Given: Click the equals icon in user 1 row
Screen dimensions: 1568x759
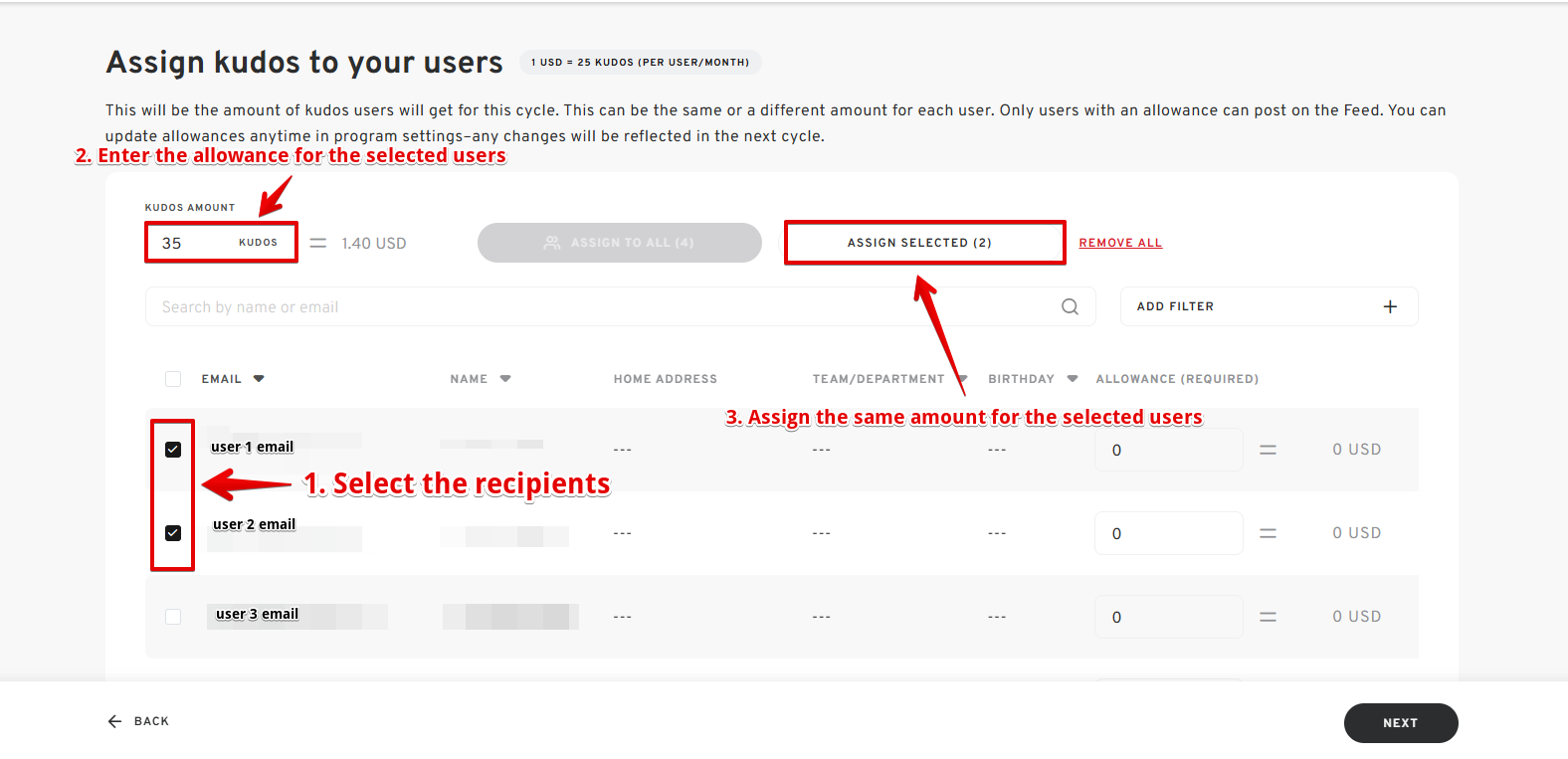Looking at the screenshot, I should coord(1268,450).
